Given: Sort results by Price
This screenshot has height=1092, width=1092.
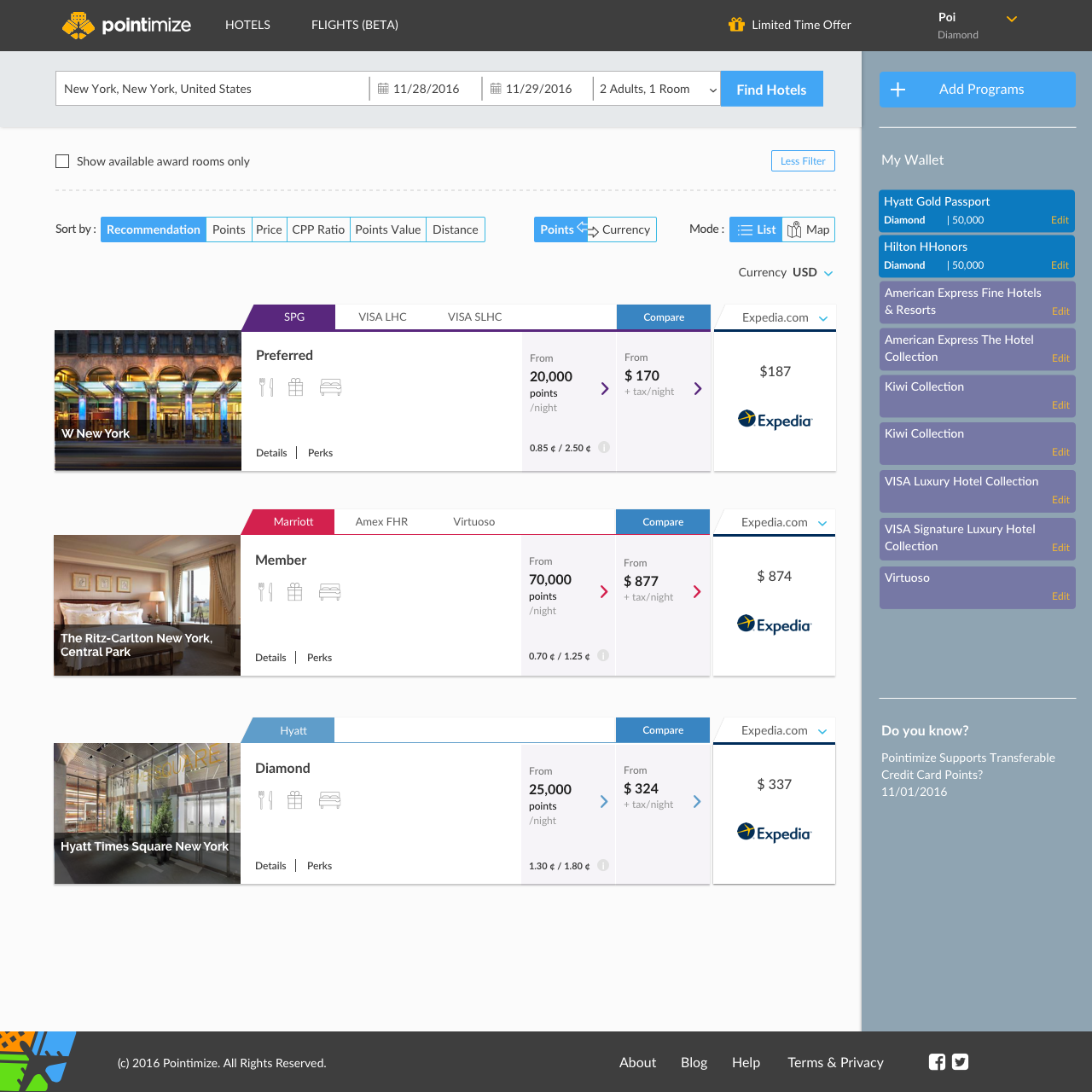Looking at the screenshot, I should [269, 229].
